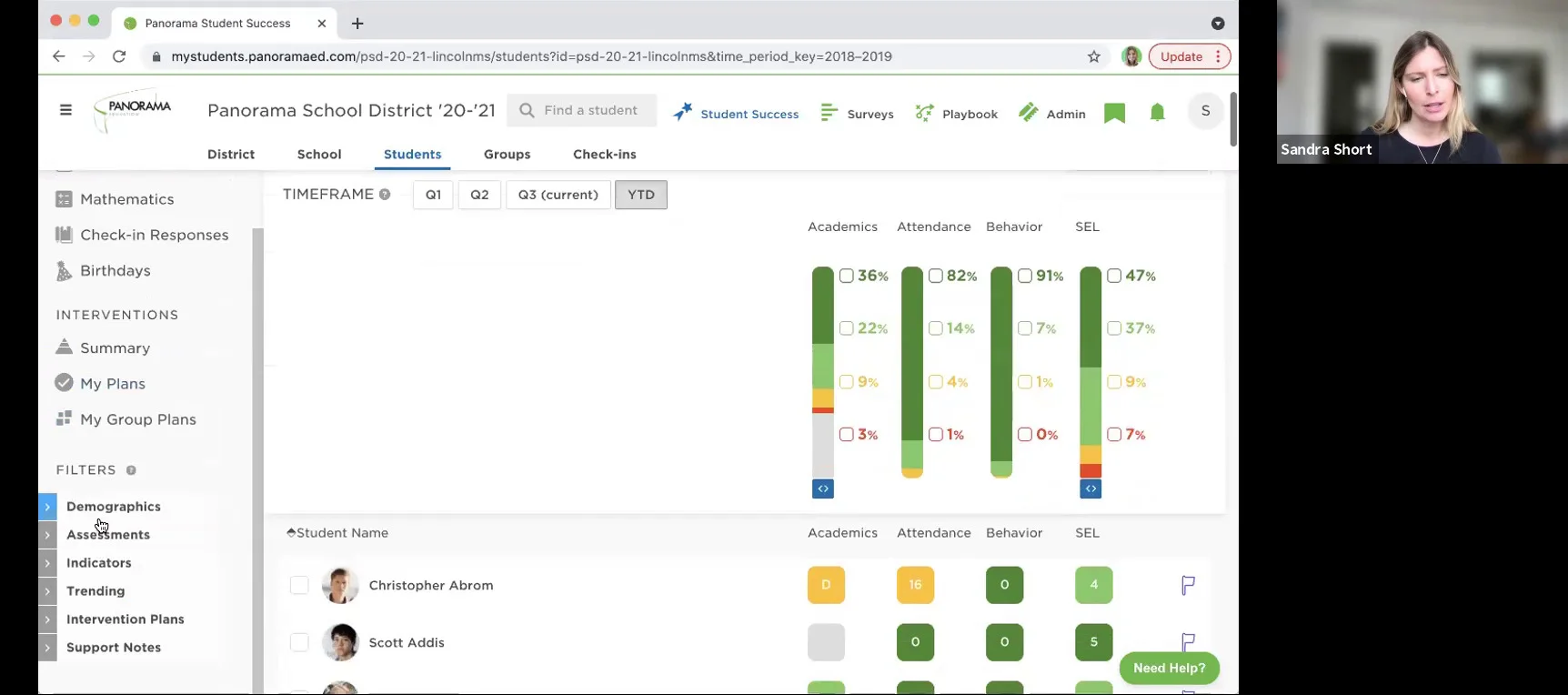Expand the Trending filter
The width and height of the screenshot is (1568, 695).
pos(47,591)
